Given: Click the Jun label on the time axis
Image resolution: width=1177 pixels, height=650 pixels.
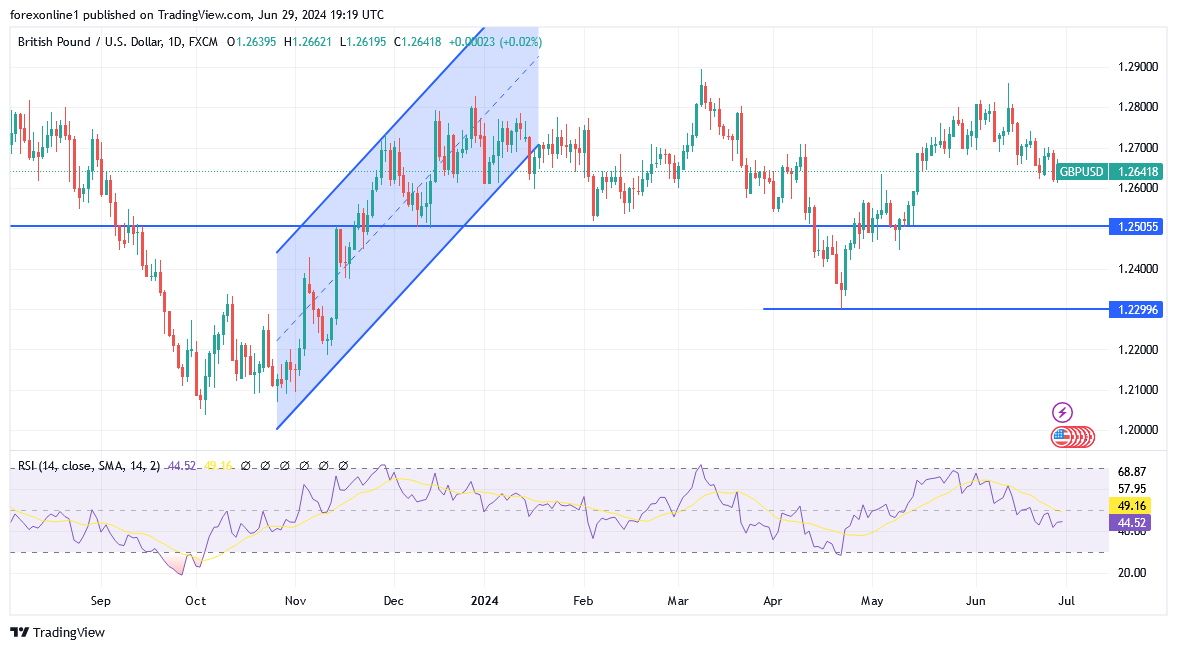Looking at the screenshot, I should point(975,601).
